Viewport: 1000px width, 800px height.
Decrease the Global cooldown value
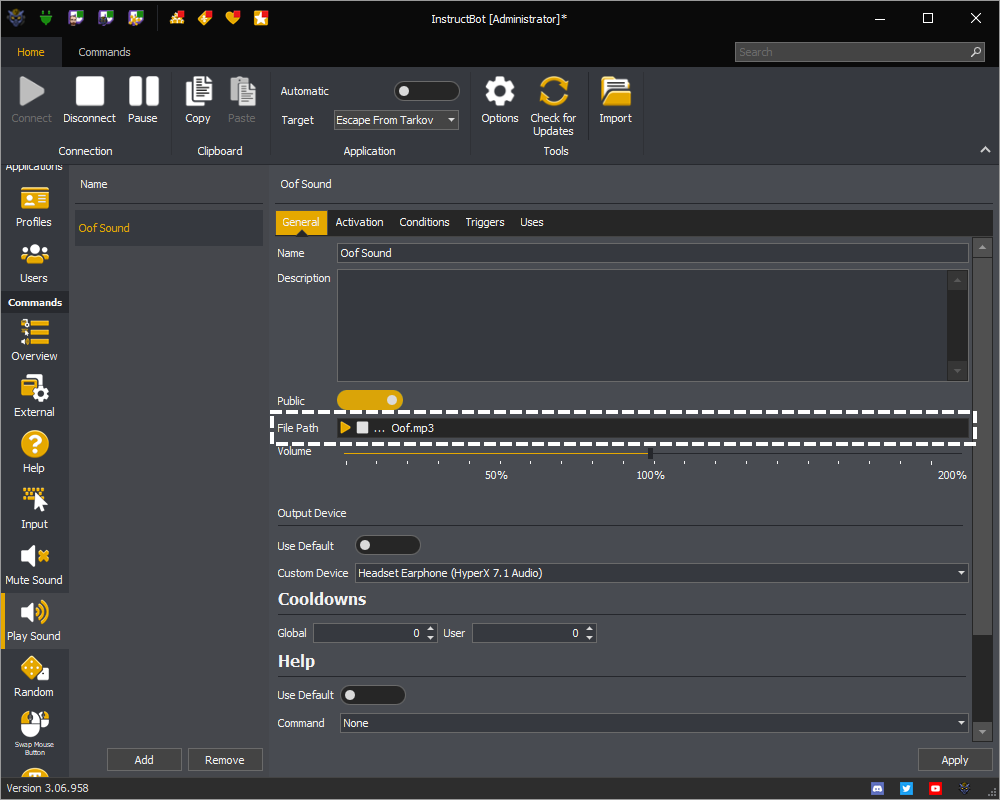tap(431, 637)
